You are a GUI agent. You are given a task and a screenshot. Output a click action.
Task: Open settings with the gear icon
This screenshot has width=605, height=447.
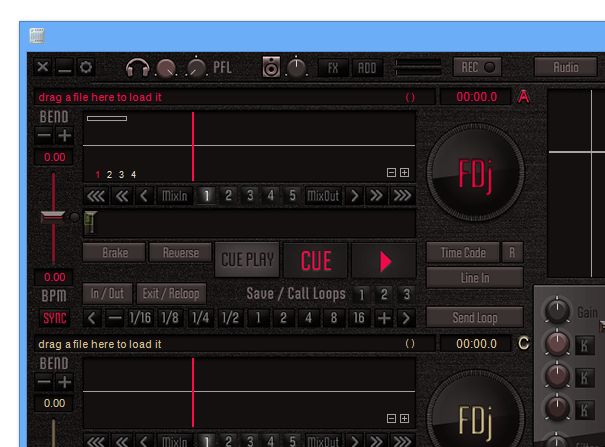[x=86, y=67]
